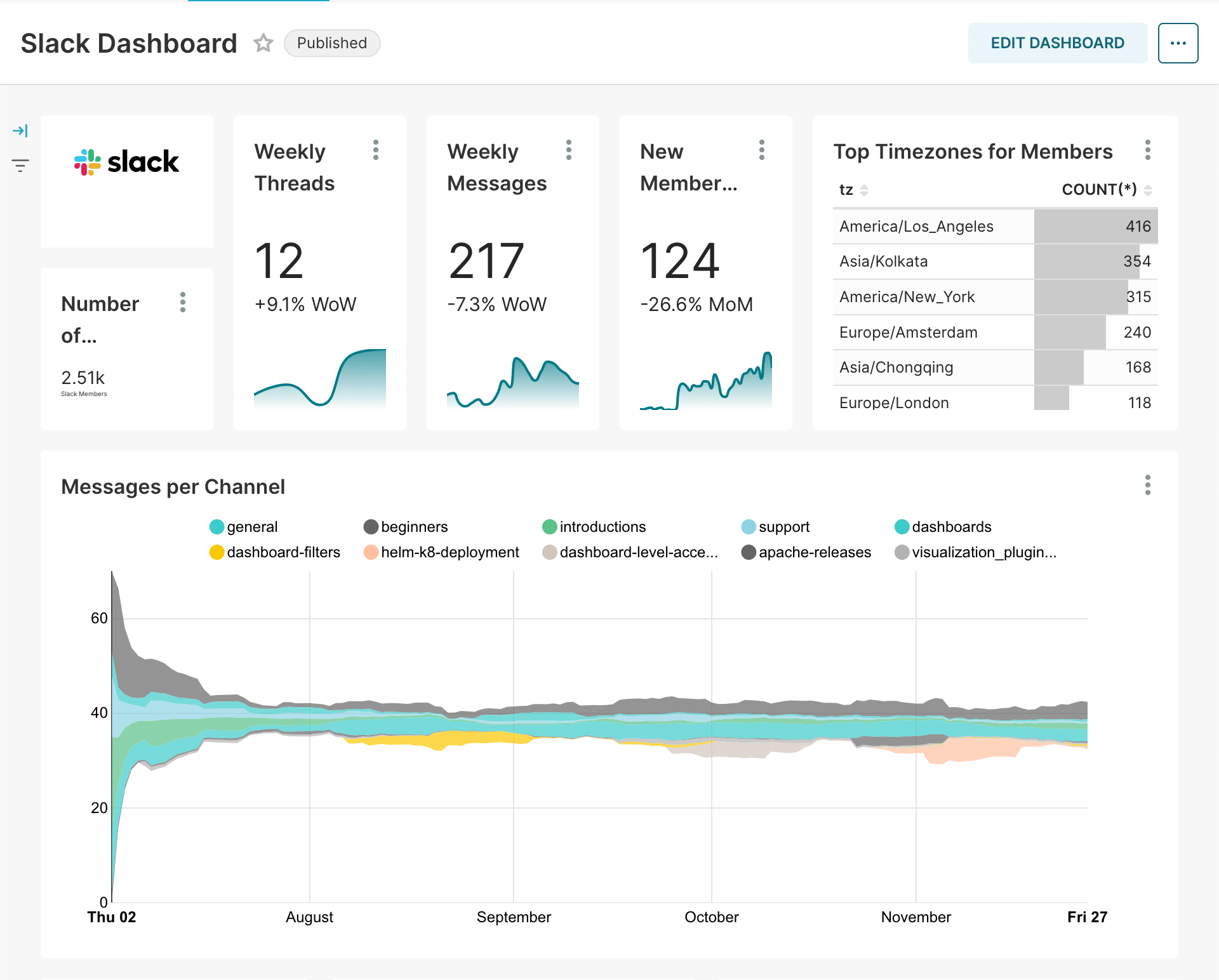Click the dashboard-filters yellow legend swatch

point(217,552)
